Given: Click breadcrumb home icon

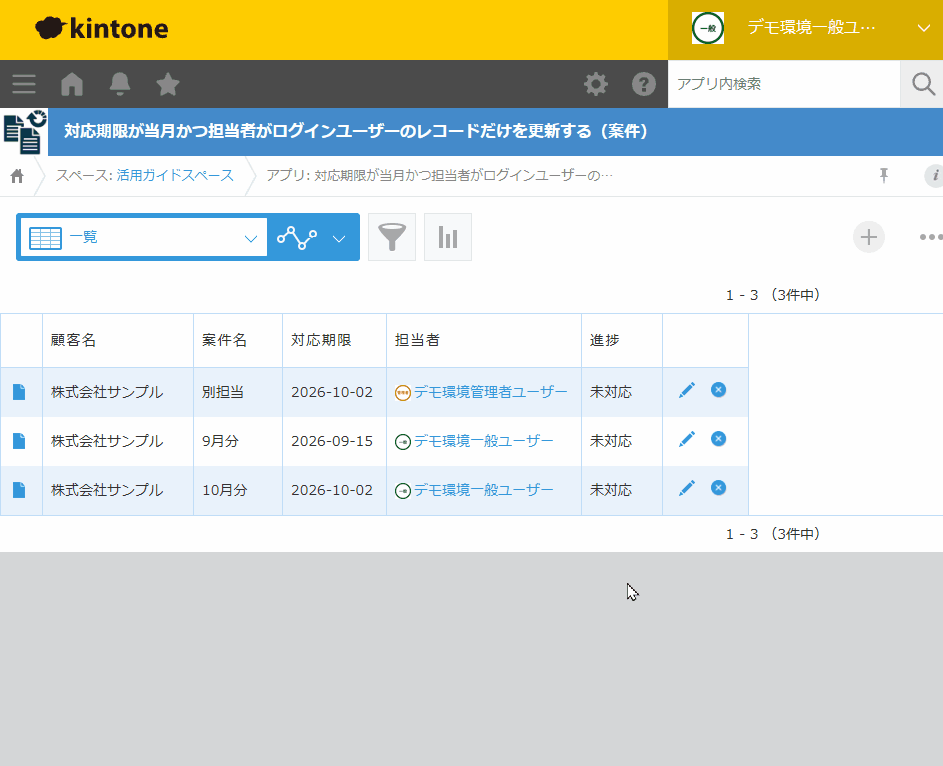Looking at the screenshot, I should click(17, 176).
